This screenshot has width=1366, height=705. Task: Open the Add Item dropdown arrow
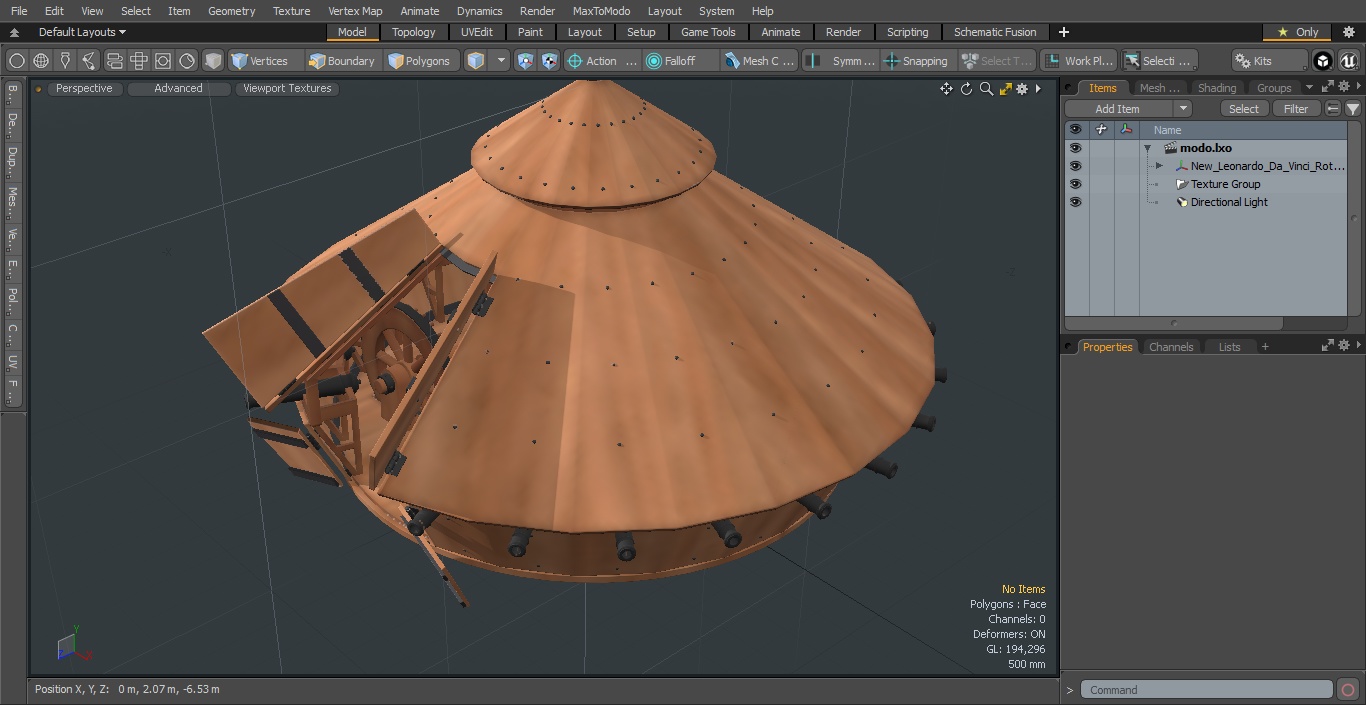(1183, 109)
